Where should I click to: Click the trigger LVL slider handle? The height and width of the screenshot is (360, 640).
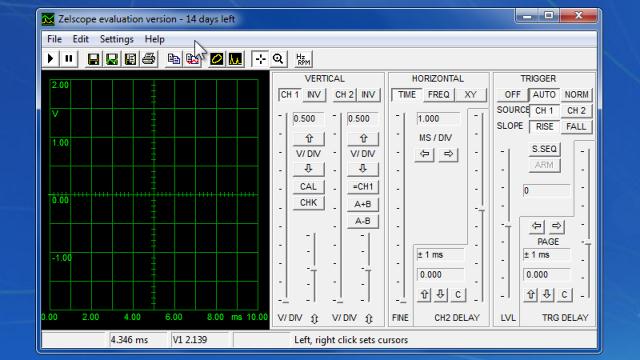tap(508, 226)
